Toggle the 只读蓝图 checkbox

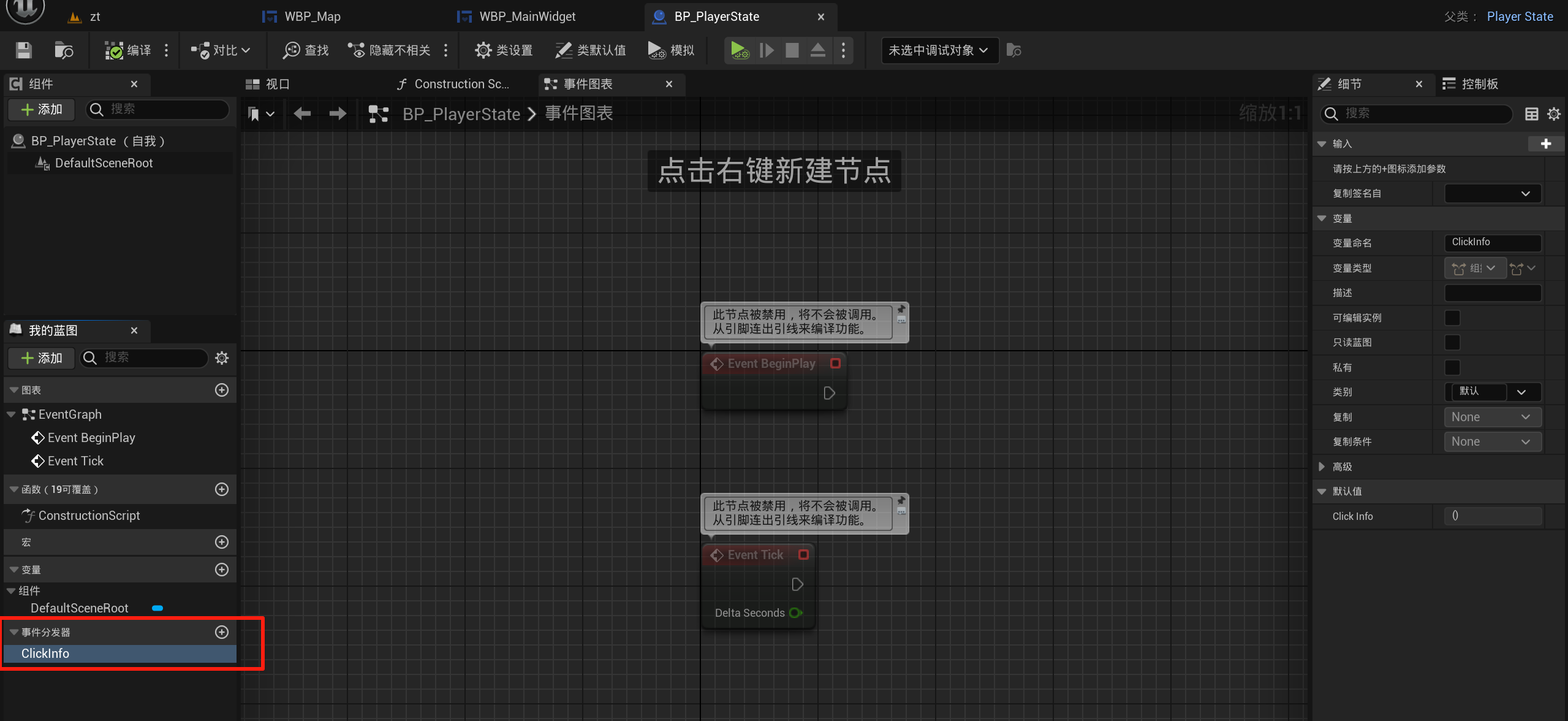click(x=1452, y=342)
